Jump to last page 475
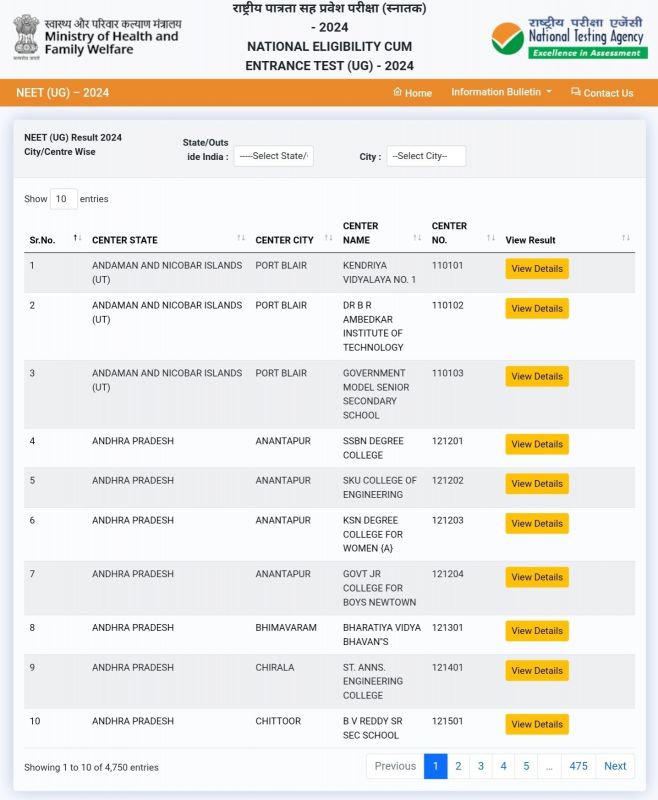 578,766
